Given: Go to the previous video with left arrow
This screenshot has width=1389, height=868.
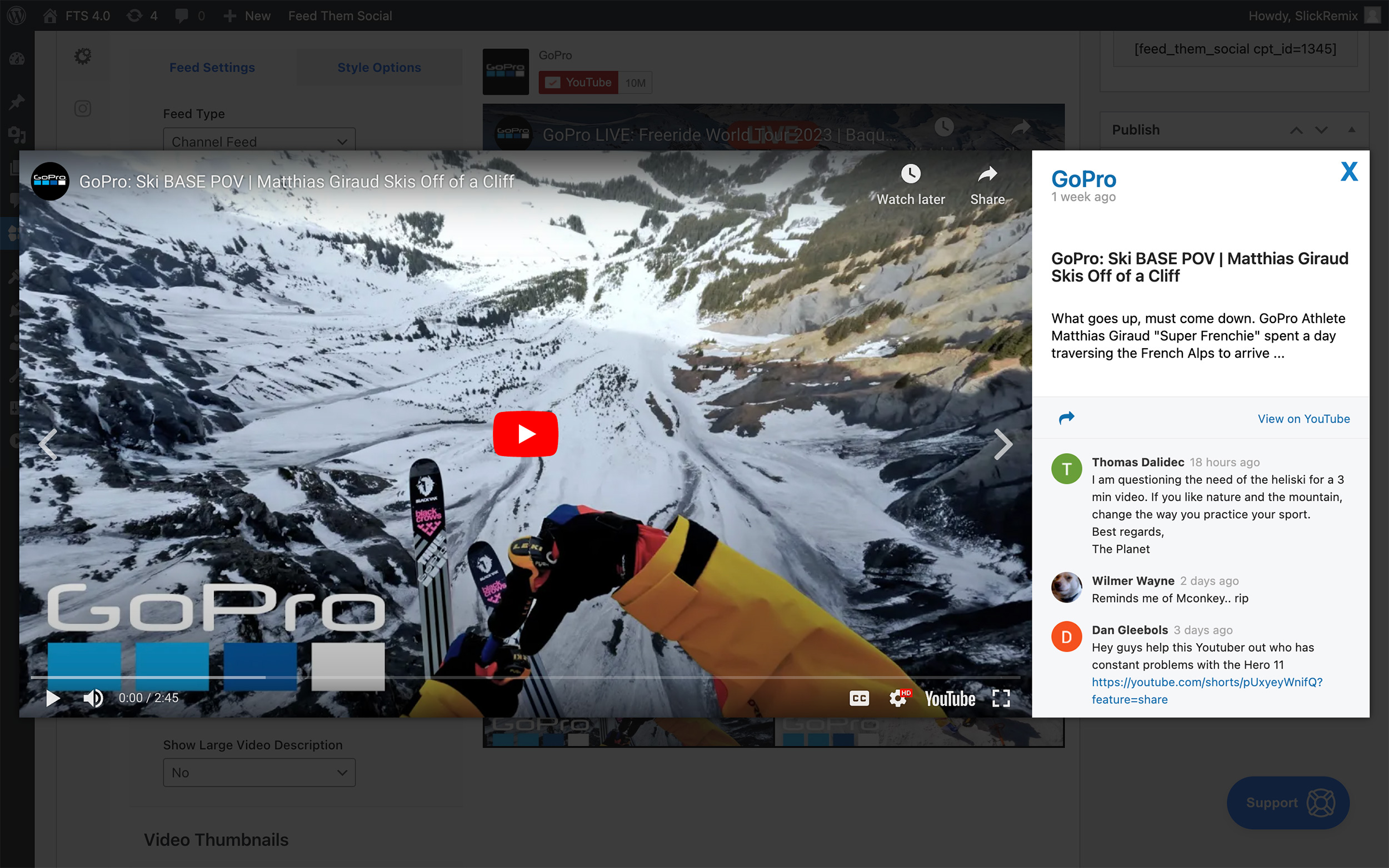Looking at the screenshot, I should tap(48, 444).
